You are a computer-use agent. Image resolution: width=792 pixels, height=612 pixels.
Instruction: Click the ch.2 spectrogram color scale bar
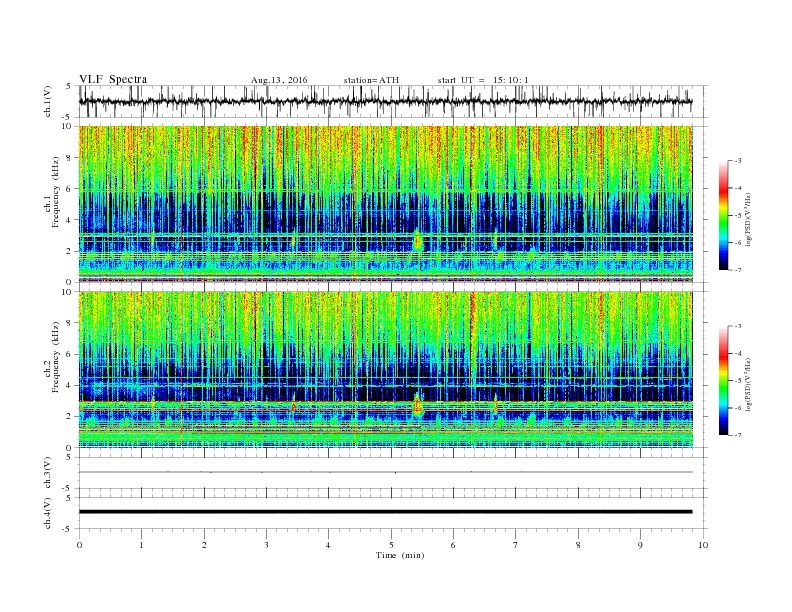click(723, 380)
